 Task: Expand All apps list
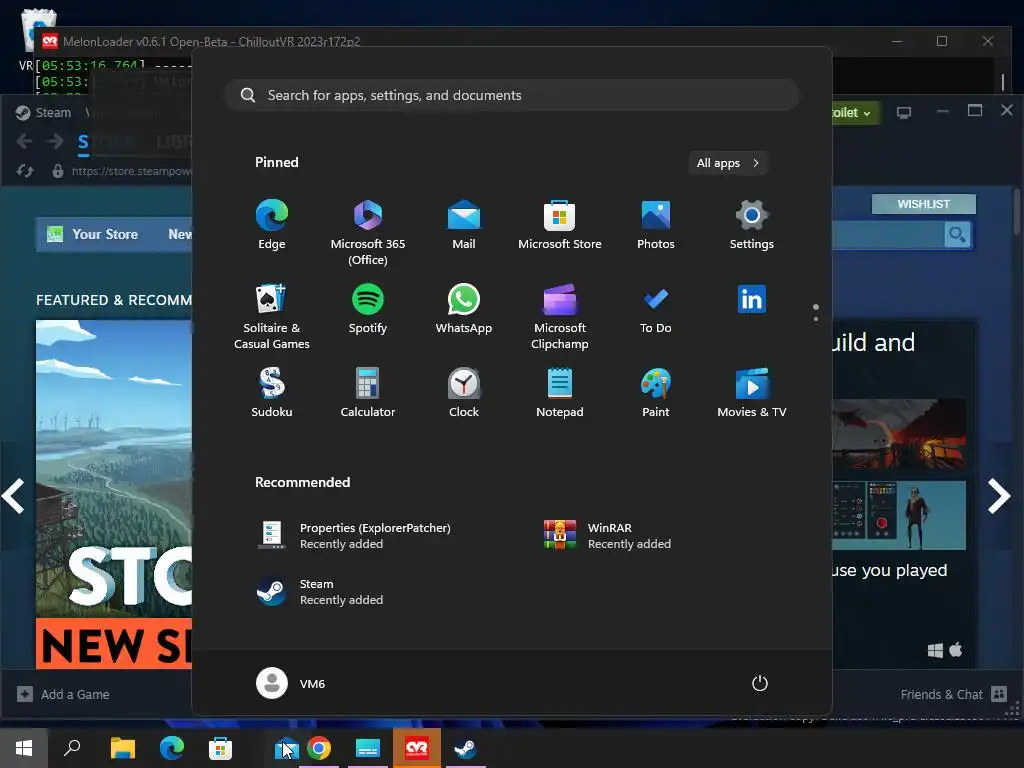[728, 163]
